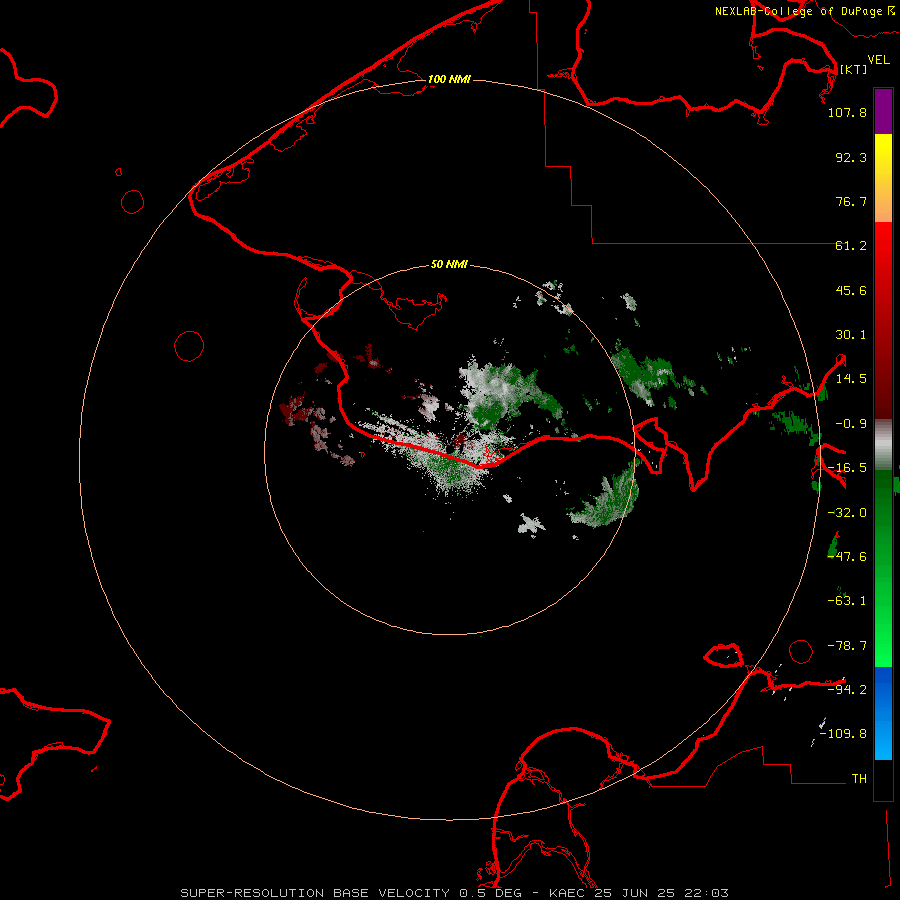Click the -16.5 legend value
The width and height of the screenshot is (900, 900).
point(847,468)
